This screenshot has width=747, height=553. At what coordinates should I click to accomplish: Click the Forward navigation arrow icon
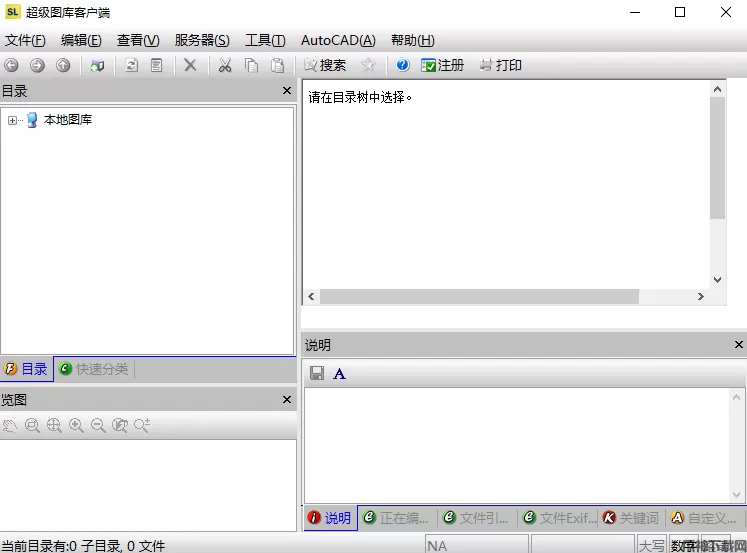(x=37, y=65)
